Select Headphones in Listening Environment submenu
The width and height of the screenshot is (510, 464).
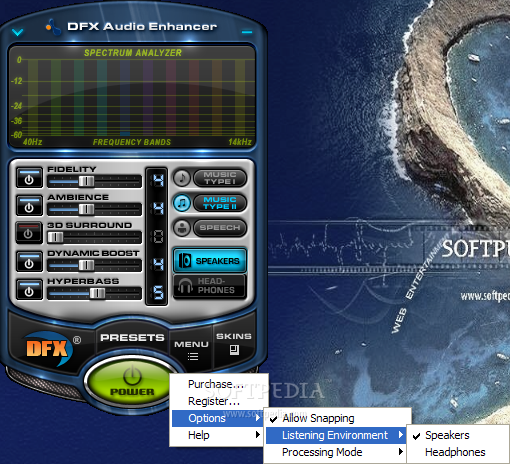point(458,452)
